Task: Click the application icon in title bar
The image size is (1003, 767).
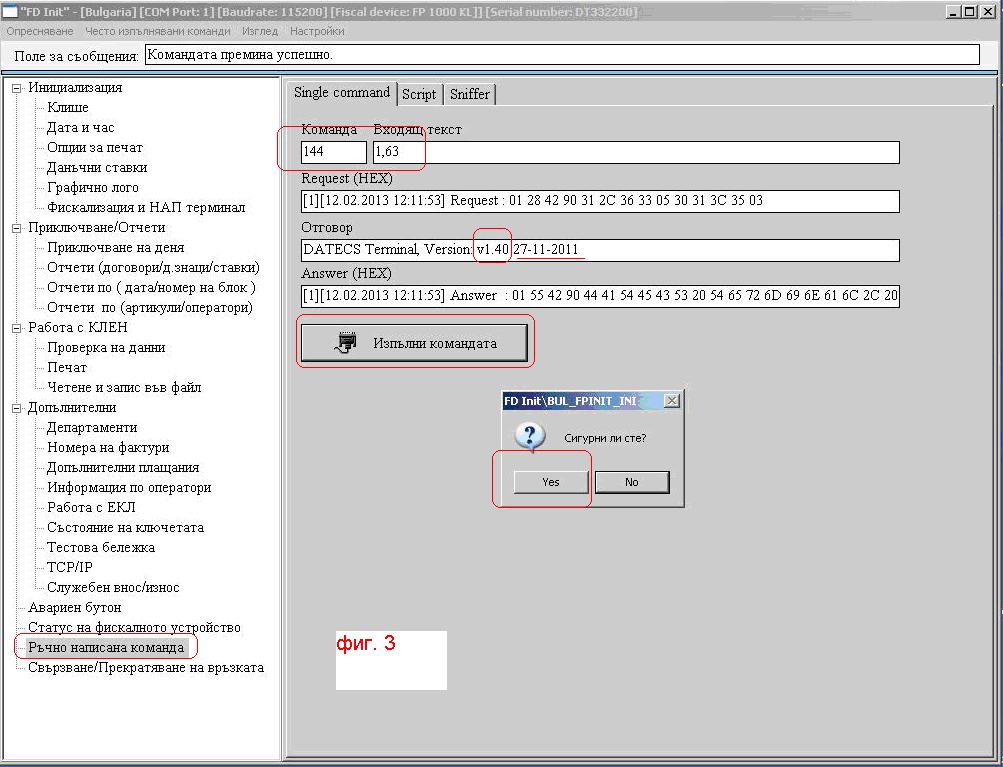Action: [9, 11]
